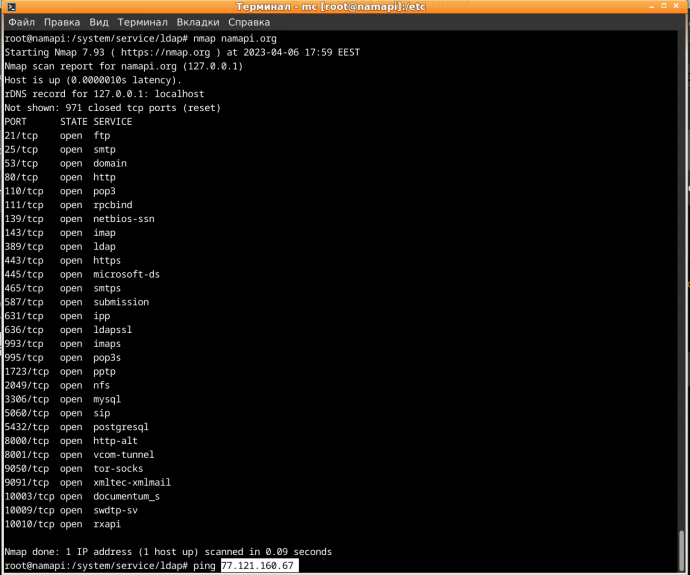
Task: Maximize the terminal window
Action: pyautogui.click(x=666, y=6)
